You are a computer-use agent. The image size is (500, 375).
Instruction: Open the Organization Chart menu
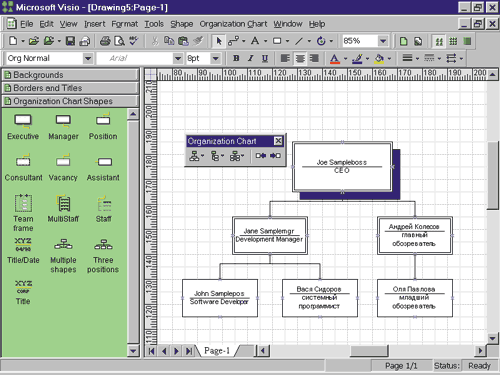(233, 24)
